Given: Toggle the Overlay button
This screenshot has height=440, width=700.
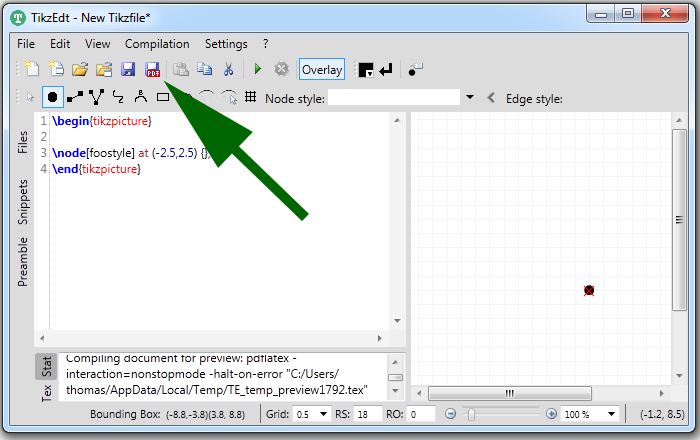Looking at the screenshot, I should [x=322, y=70].
